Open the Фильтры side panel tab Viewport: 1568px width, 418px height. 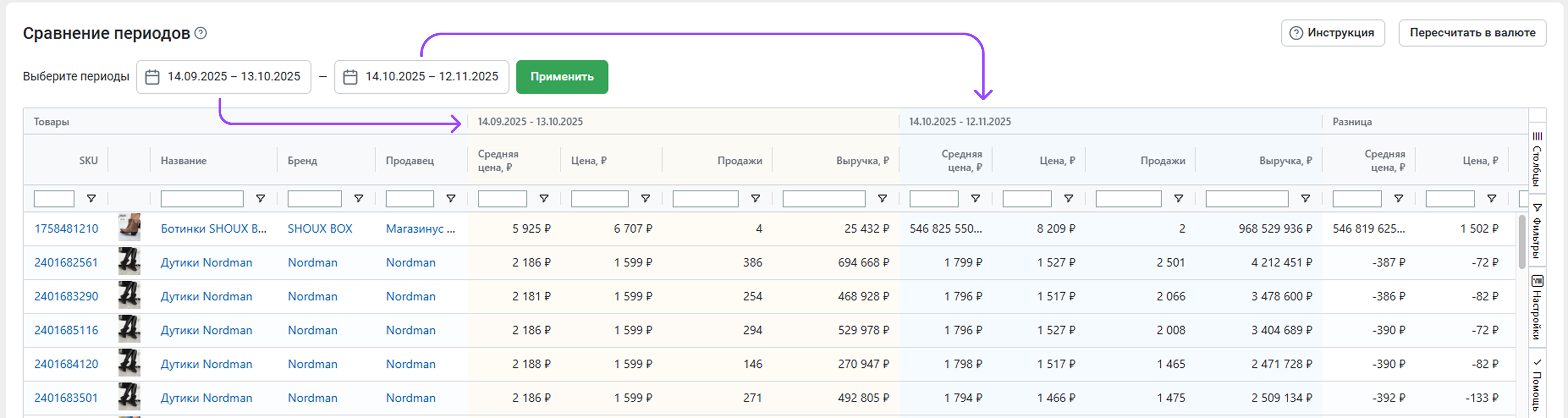[1537, 230]
